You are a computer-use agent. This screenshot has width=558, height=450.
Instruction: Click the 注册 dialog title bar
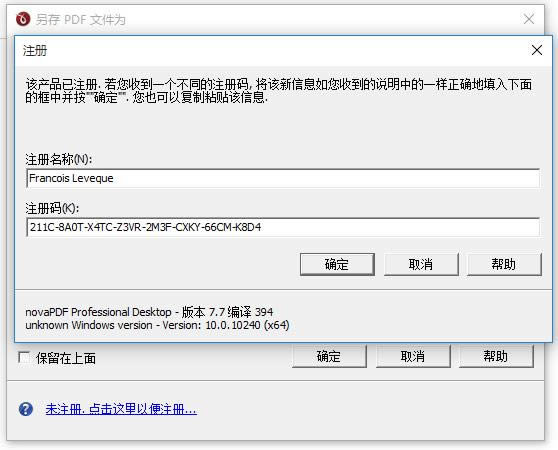click(270, 51)
